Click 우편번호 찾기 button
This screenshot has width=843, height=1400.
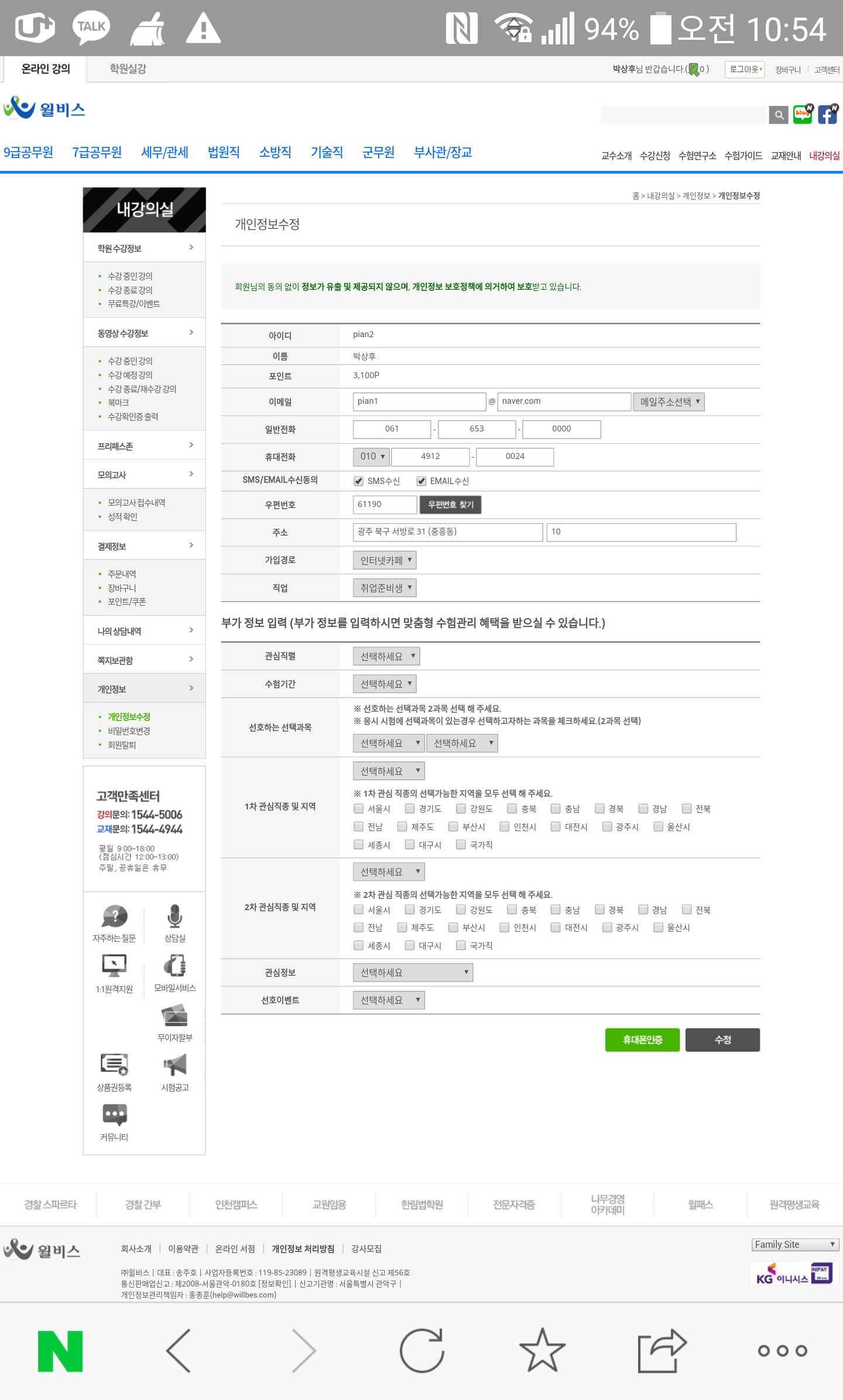[451, 505]
